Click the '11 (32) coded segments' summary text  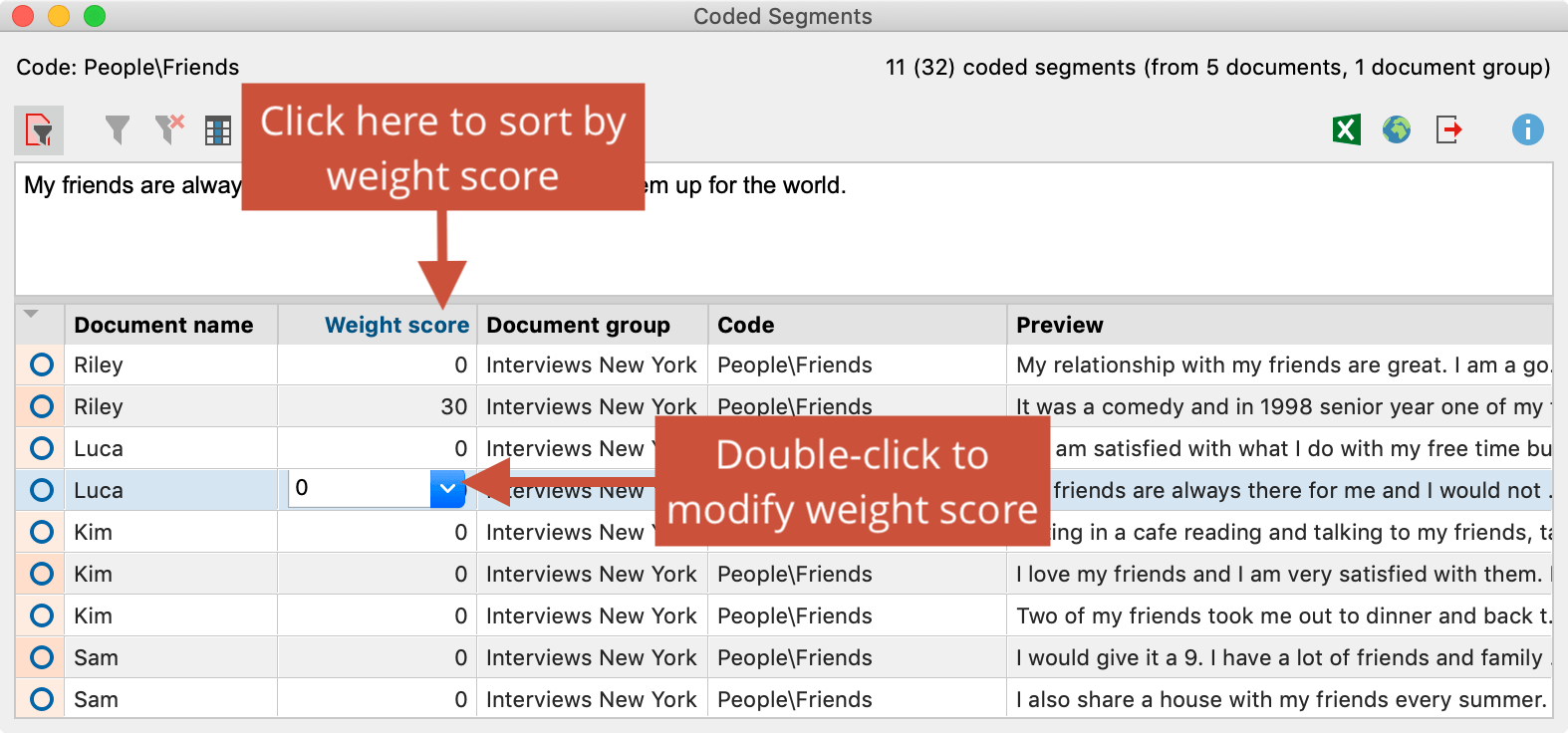click(1217, 67)
